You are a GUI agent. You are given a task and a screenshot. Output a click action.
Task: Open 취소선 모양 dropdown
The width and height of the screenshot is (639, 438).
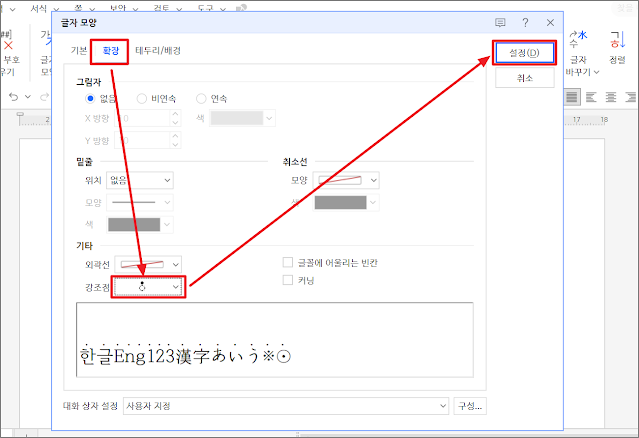point(346,180)
